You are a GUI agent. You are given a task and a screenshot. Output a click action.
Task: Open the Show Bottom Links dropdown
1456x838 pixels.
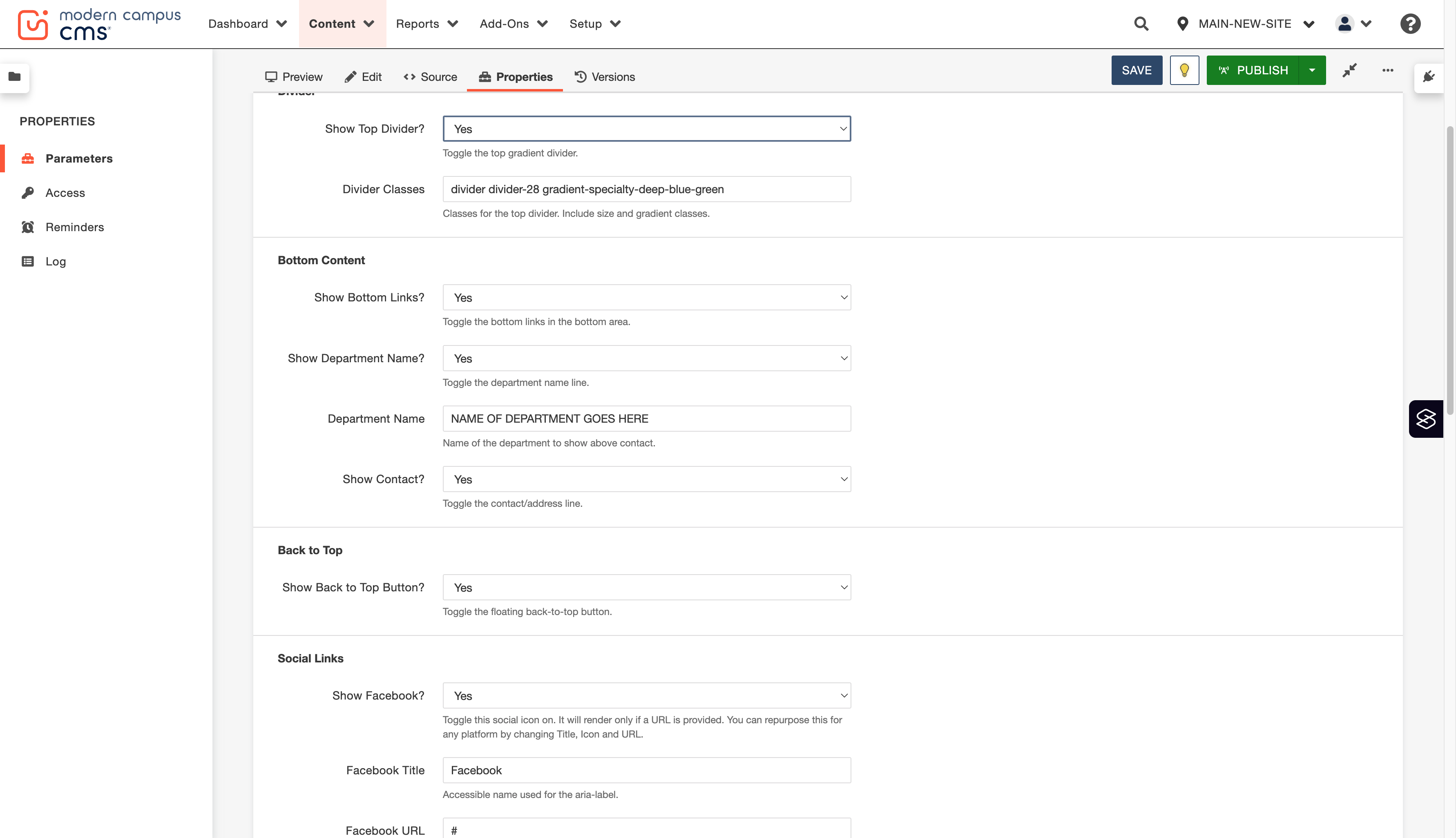tap(647, 298)
